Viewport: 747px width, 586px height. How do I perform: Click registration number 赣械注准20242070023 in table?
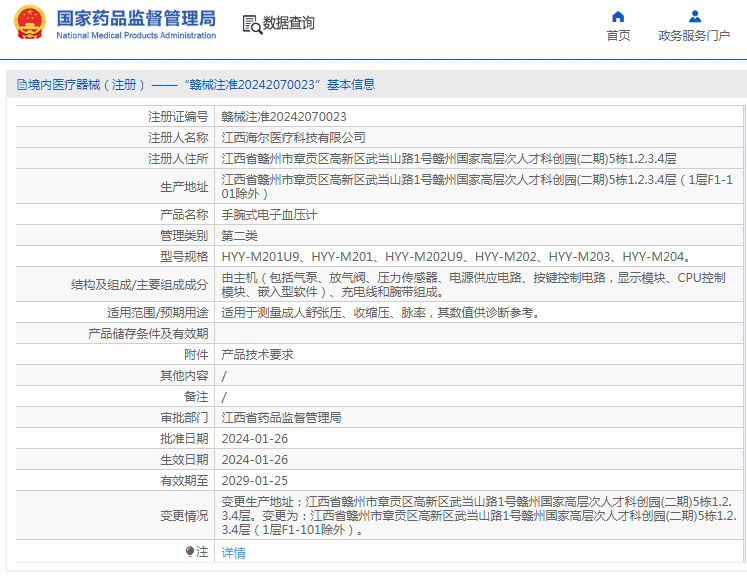[284, 117]
